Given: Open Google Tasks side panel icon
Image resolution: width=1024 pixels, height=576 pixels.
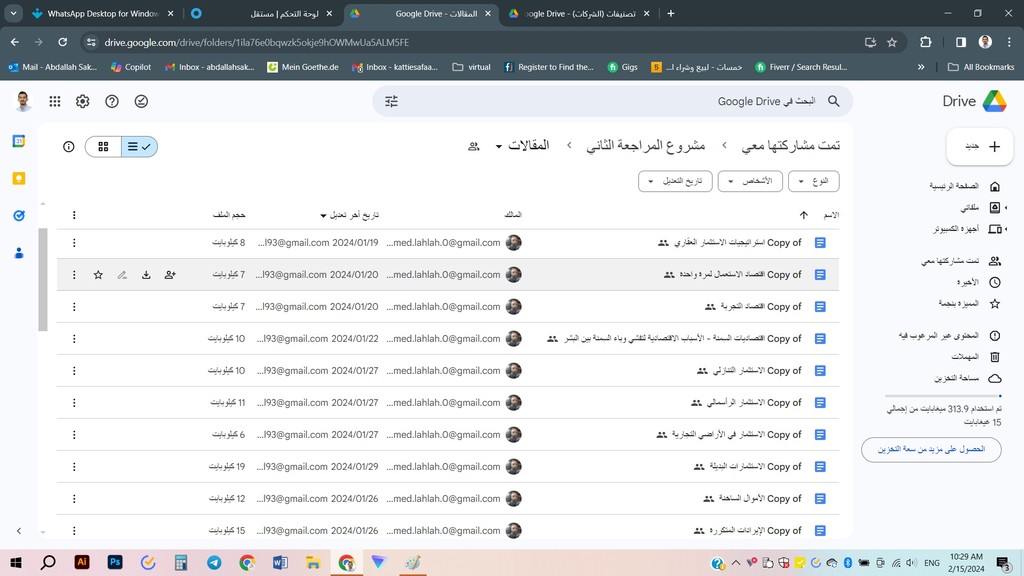Looking at the screenshot, I should [19, 216].
